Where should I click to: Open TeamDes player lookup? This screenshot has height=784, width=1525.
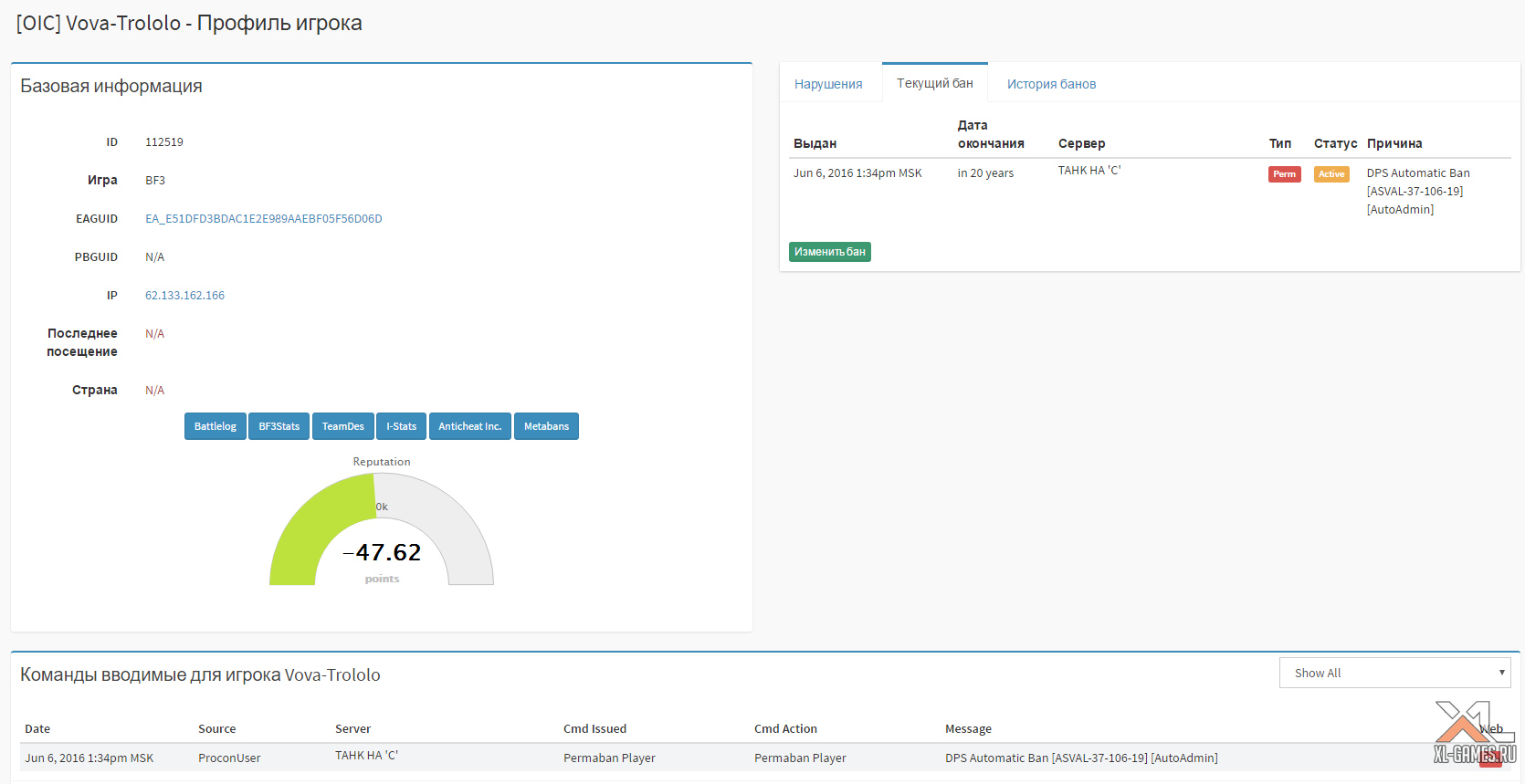tap(342, 426)
